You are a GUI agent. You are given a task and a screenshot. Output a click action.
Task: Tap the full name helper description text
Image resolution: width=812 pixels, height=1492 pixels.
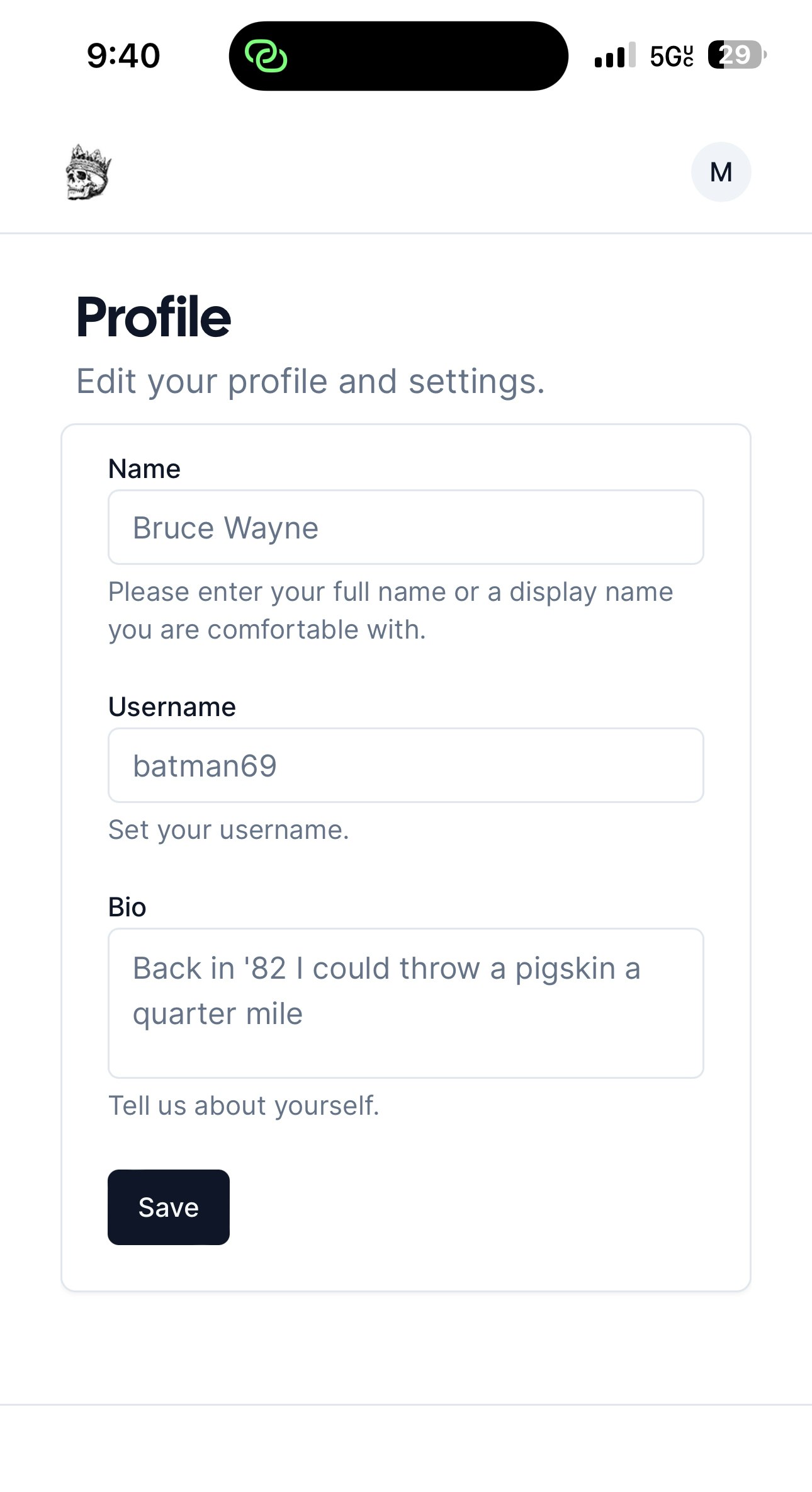pos(391,611)
